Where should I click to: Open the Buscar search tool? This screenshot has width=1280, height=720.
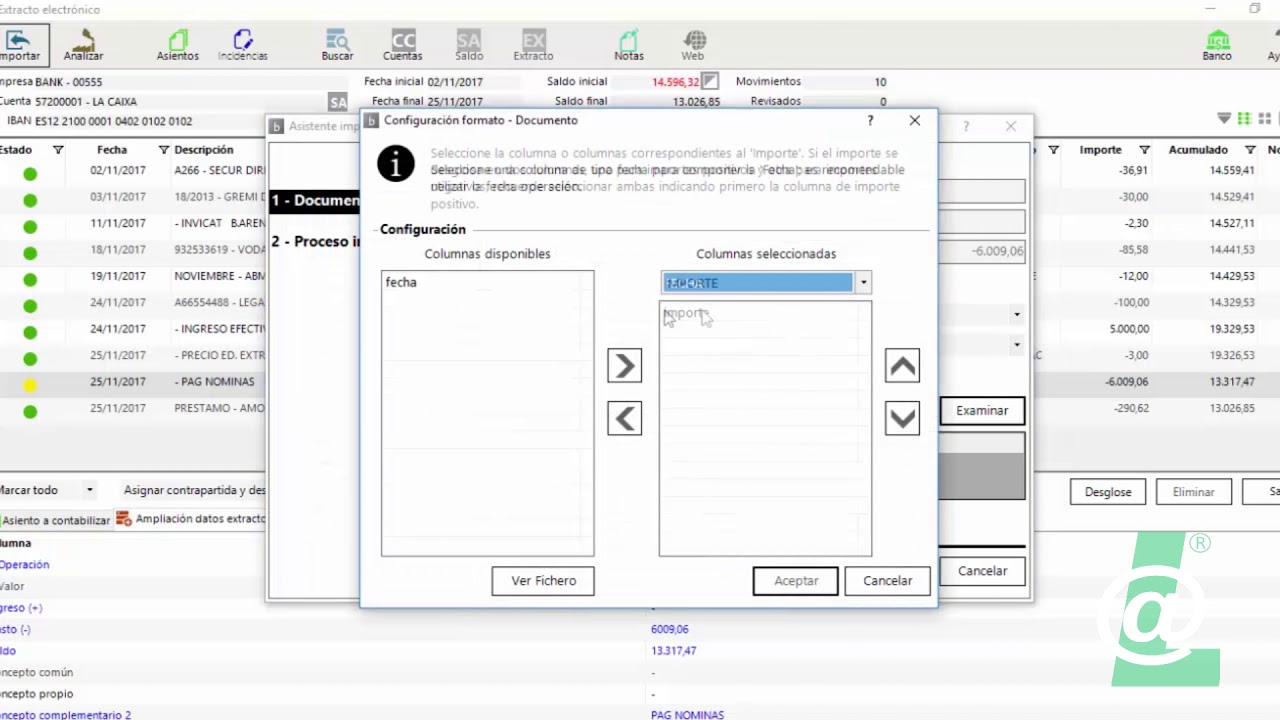tap(337, 45)
